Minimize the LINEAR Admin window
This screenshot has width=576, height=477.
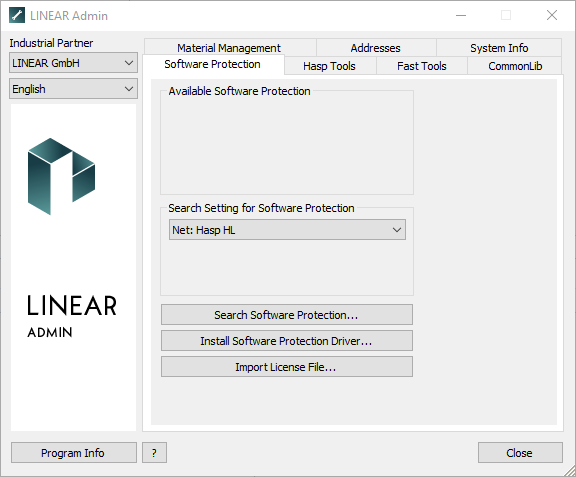[461, 15]
